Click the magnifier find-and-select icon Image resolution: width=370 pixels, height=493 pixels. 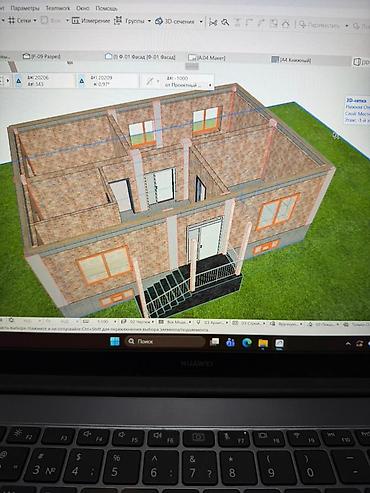[x=225, y=22]
